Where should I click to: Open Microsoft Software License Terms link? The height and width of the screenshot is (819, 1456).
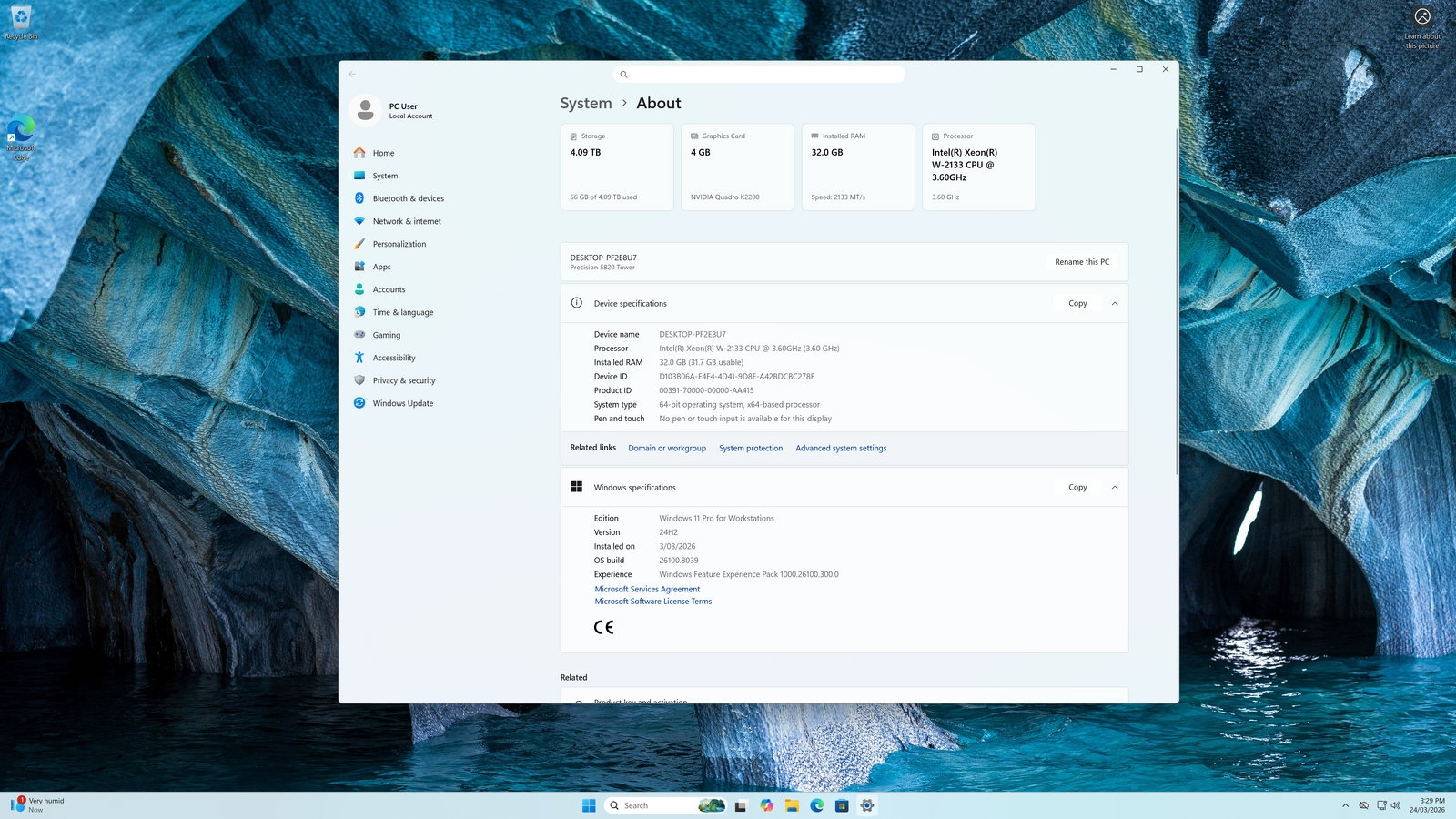(653, 602)
